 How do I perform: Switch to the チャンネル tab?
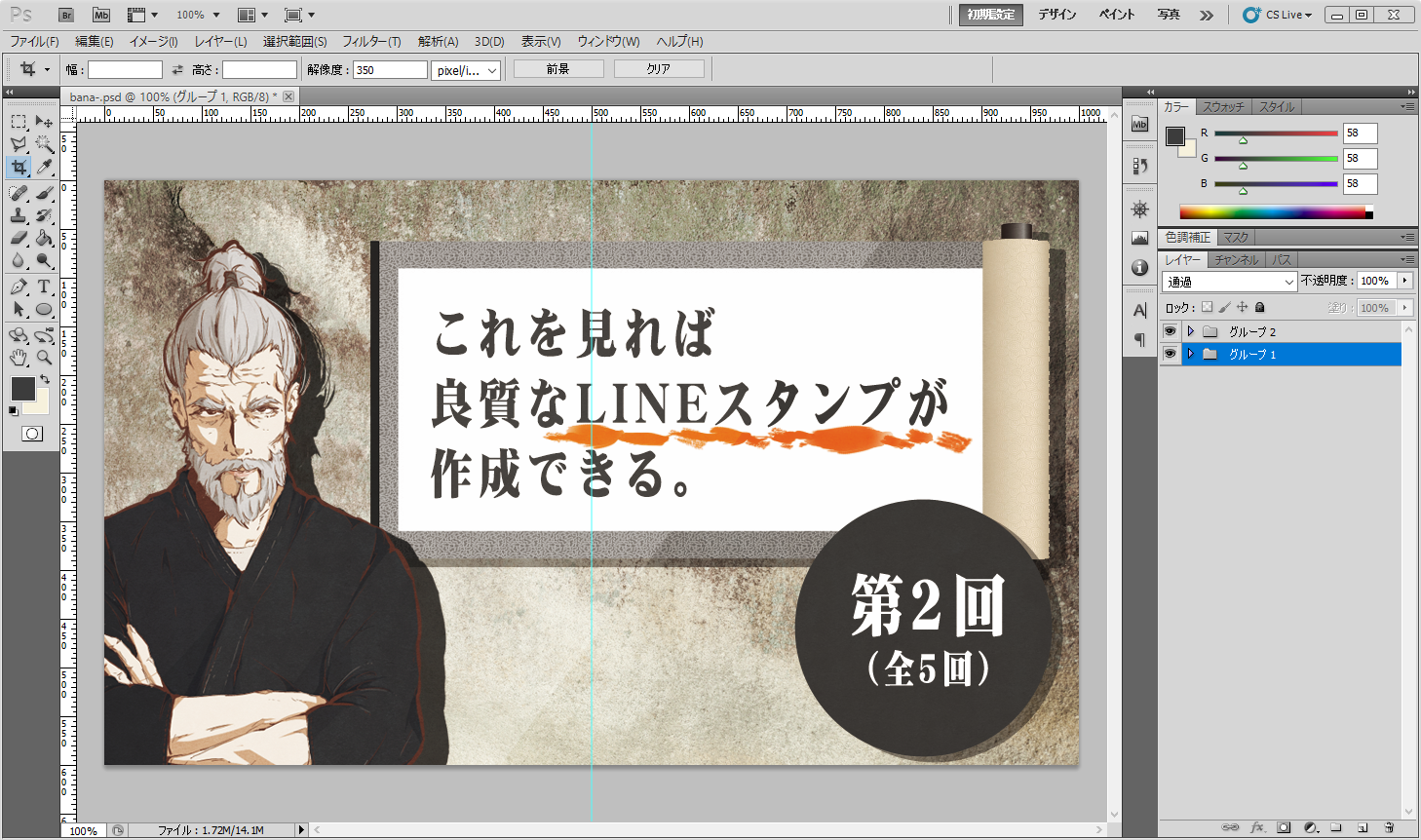click(x=1237, y=260)
